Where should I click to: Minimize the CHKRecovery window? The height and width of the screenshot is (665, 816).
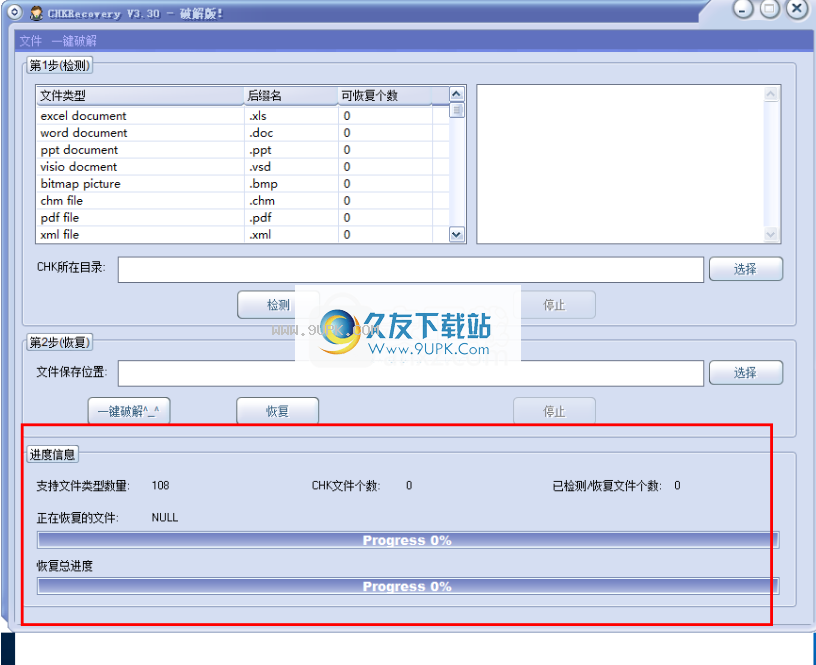(743, 8)
